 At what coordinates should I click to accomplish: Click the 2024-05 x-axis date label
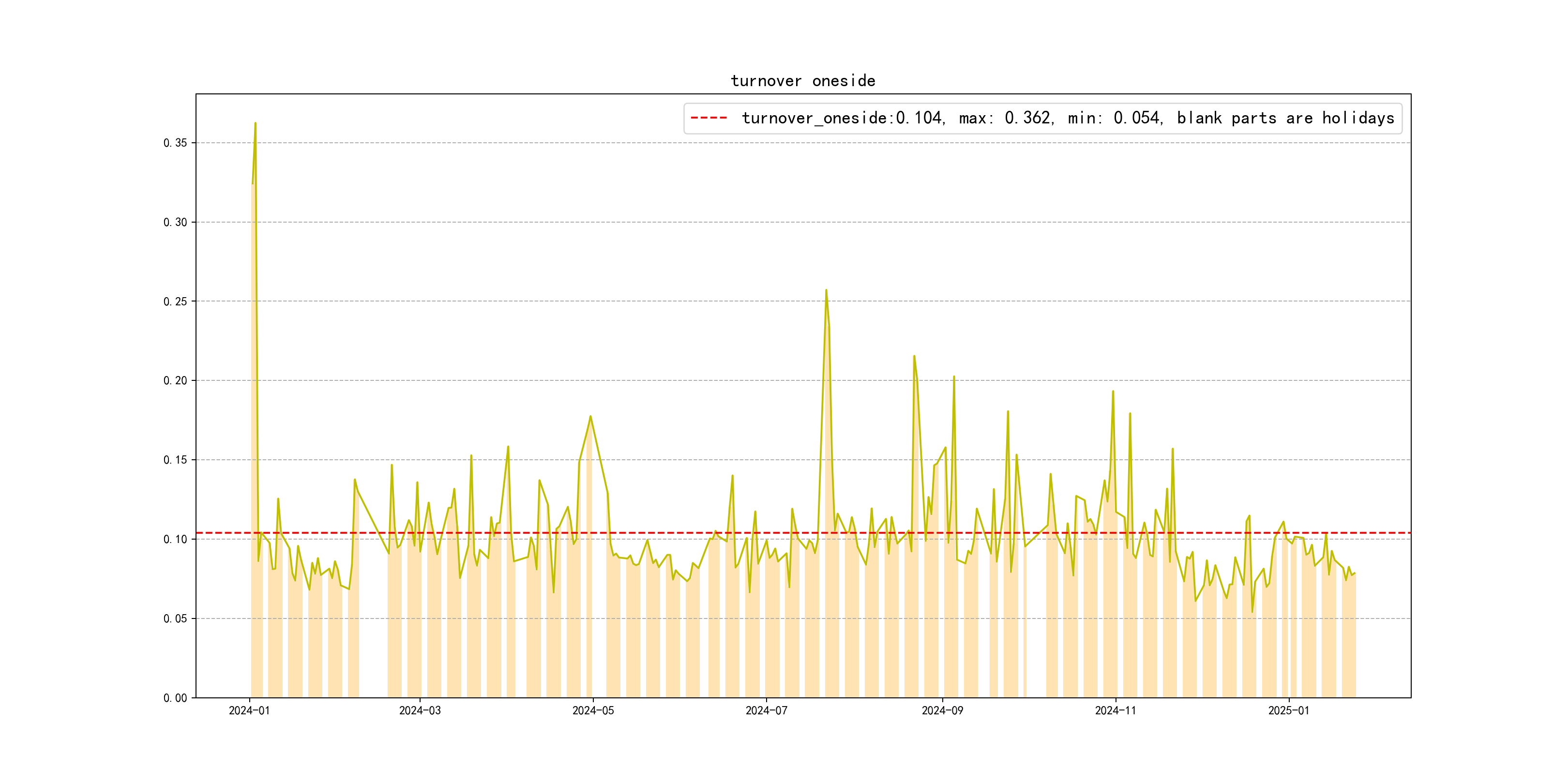tap(593, 710)
